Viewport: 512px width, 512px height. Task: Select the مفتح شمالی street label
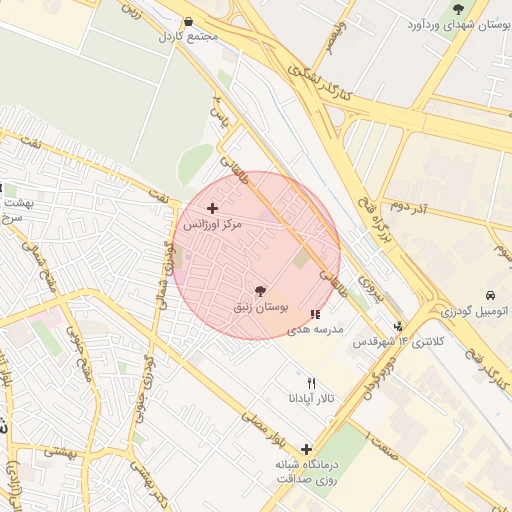(39, 267)
